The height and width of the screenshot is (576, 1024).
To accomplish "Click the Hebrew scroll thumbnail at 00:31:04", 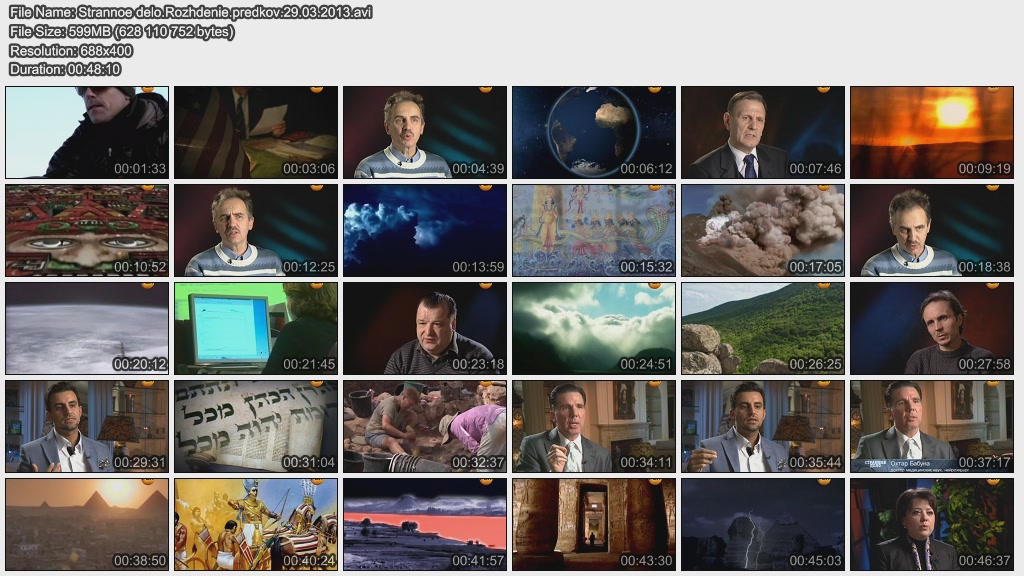I will click(256, 426).
